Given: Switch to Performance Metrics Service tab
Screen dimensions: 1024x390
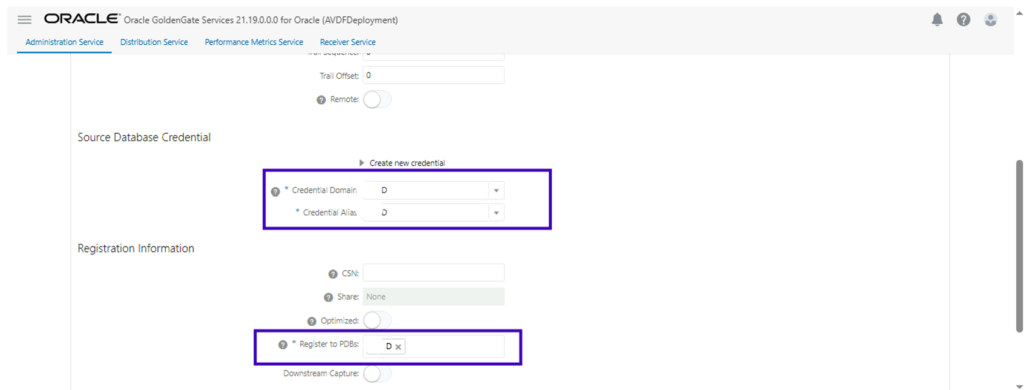Looking at the screenshot, I should (x=253, y=42).
